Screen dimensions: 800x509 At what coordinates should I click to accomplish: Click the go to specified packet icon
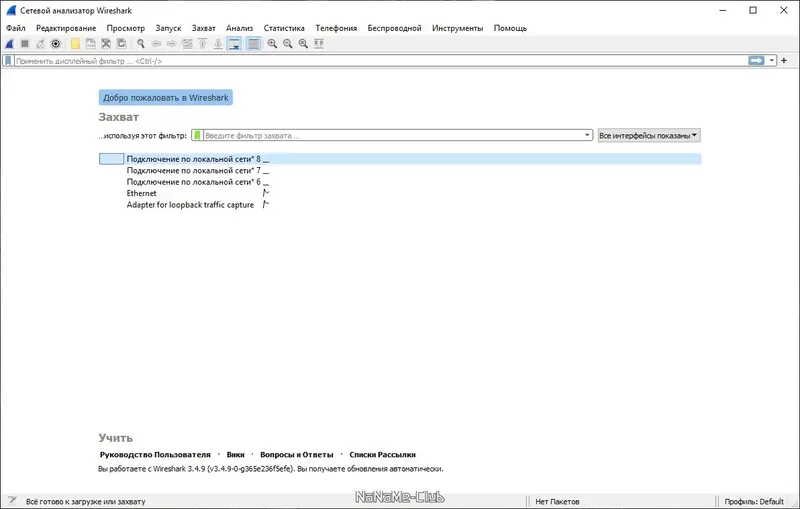[x=187, y=44]
